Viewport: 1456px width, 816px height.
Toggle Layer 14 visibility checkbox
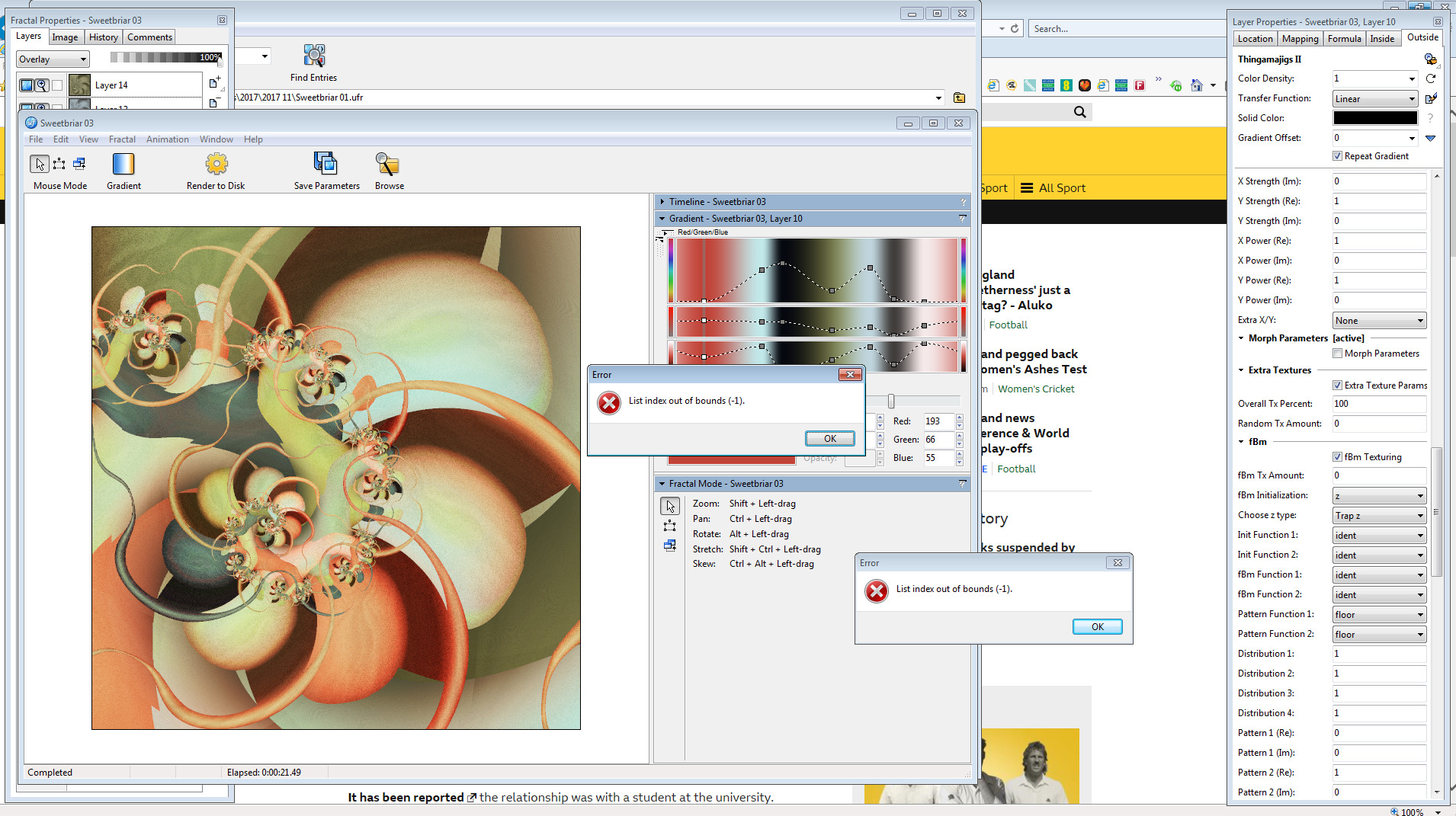pos(57,85)
